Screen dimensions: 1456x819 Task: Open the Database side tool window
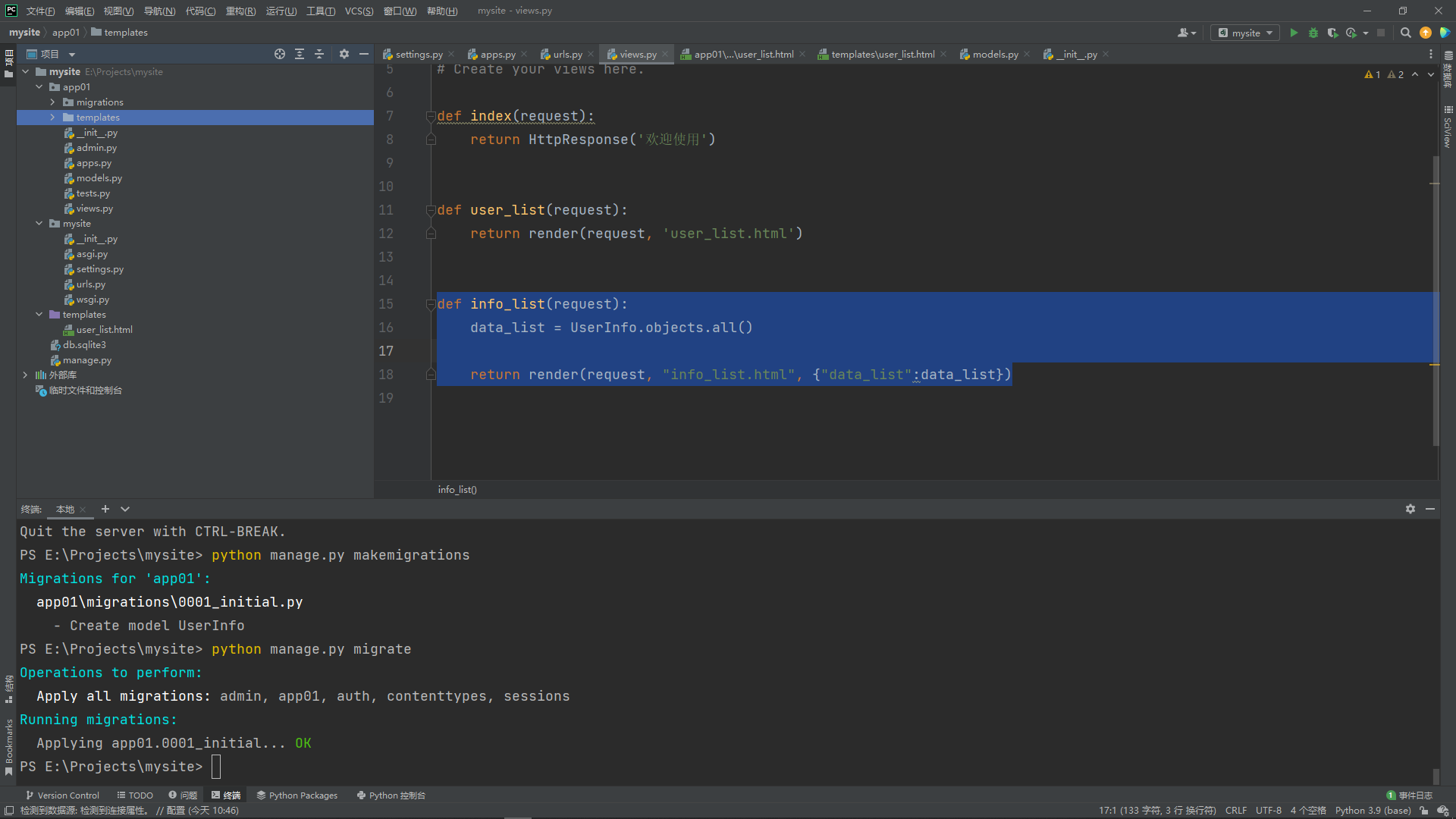[1448, 71]
